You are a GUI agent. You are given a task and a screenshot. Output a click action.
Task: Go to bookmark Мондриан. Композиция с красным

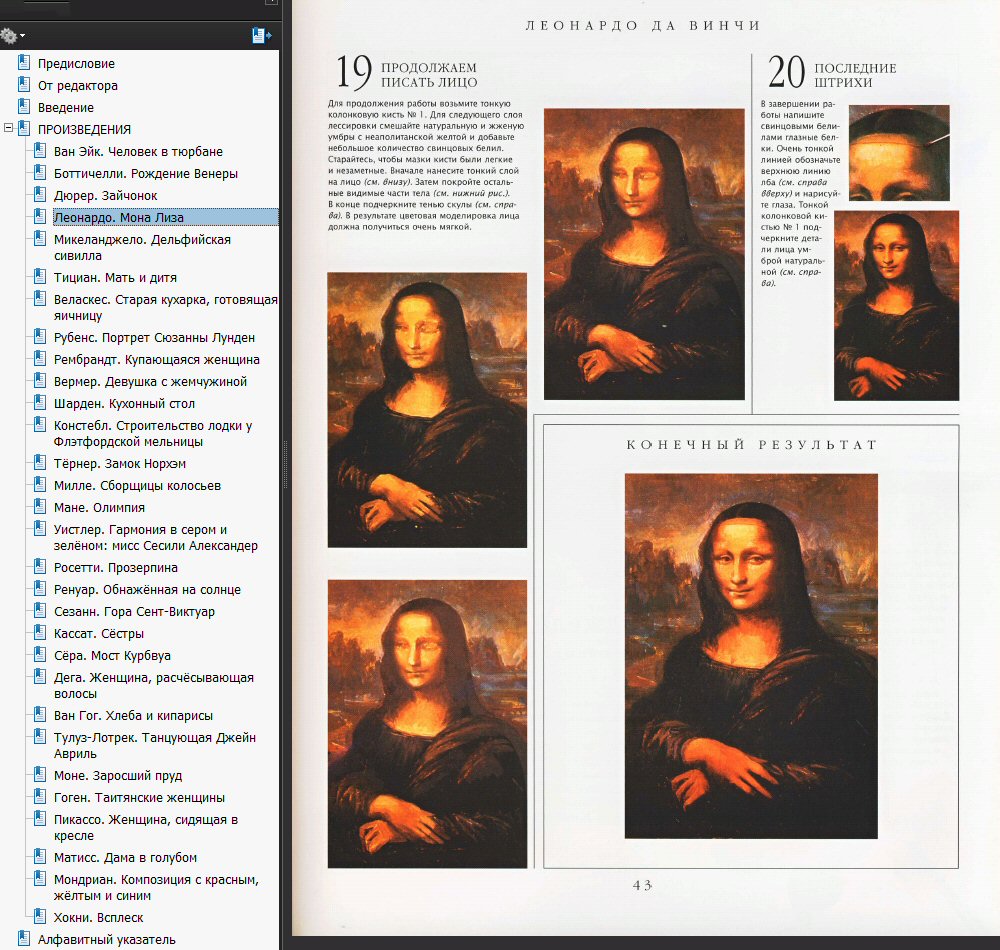[156, 888]
